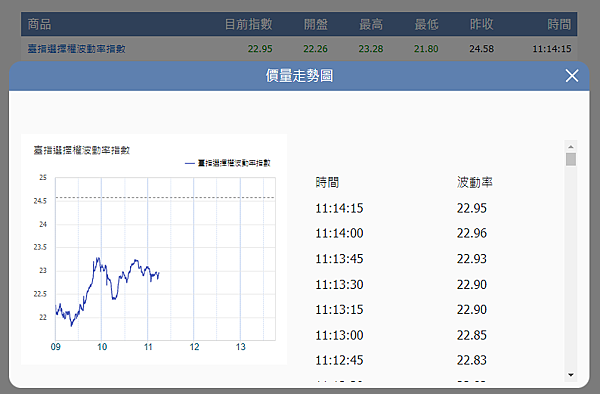Click the 09 label on the chart x-axis
The image size is (600, 394).
(55, 347)
